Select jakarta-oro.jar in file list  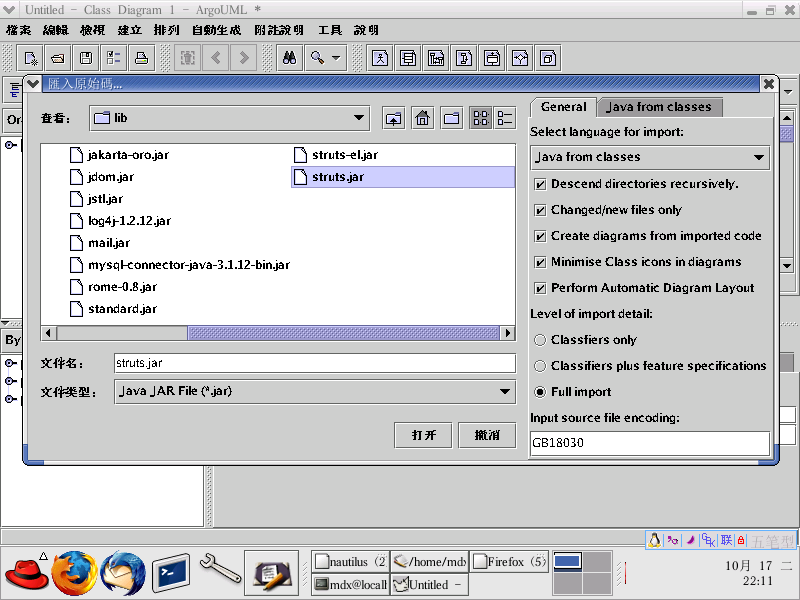pos(119,155)
